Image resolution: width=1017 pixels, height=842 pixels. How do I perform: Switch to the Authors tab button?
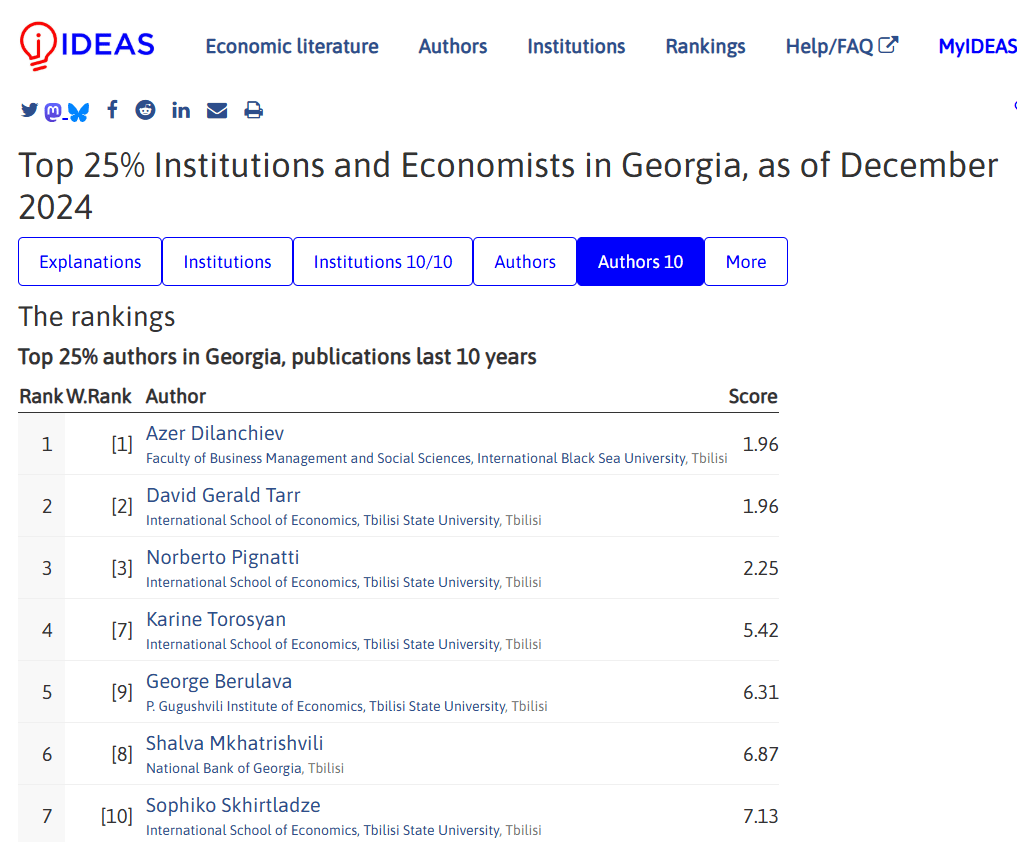pos(525,261)
